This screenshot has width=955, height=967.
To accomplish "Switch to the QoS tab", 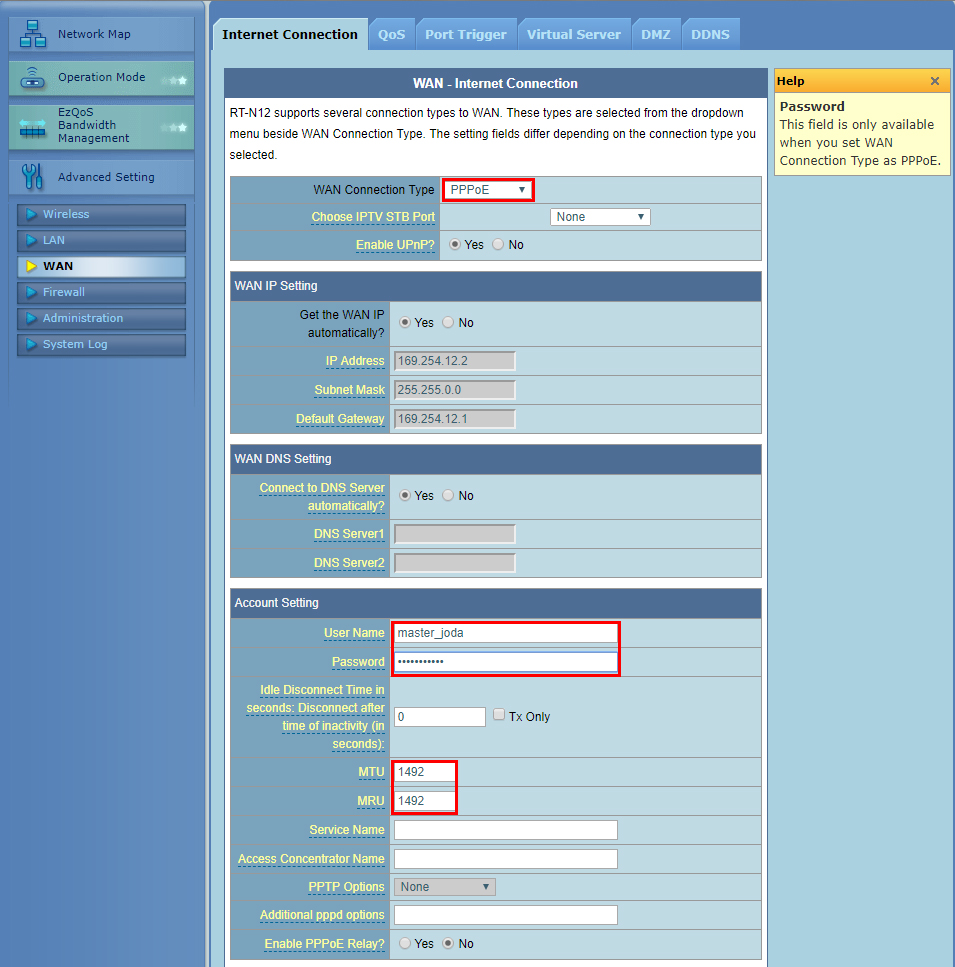I will [391, 35].
